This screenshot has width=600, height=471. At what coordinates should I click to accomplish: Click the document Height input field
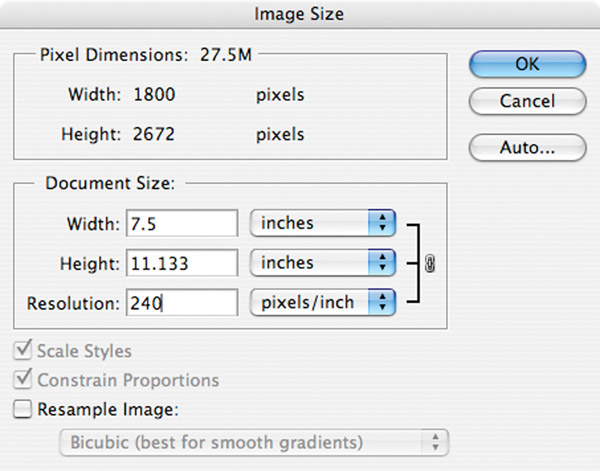[182, 263]
